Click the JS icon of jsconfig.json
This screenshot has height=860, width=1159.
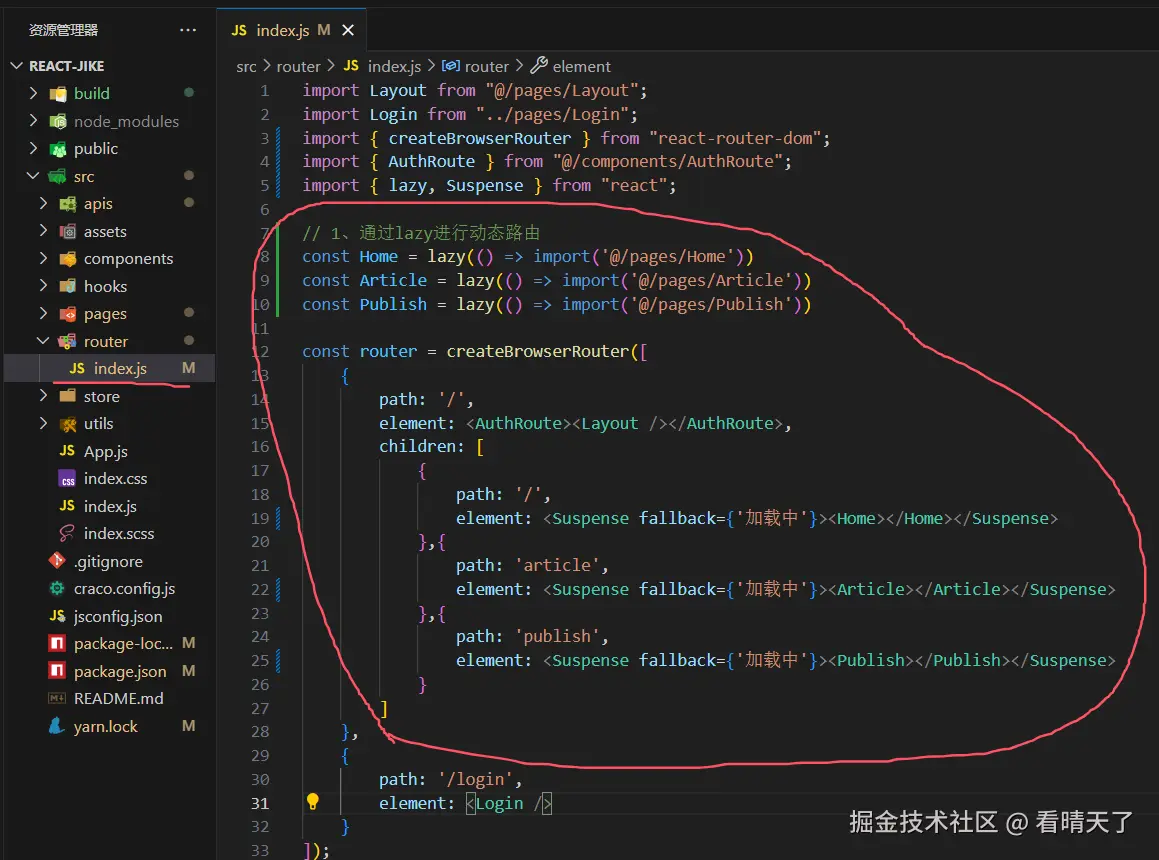(57, 615)
